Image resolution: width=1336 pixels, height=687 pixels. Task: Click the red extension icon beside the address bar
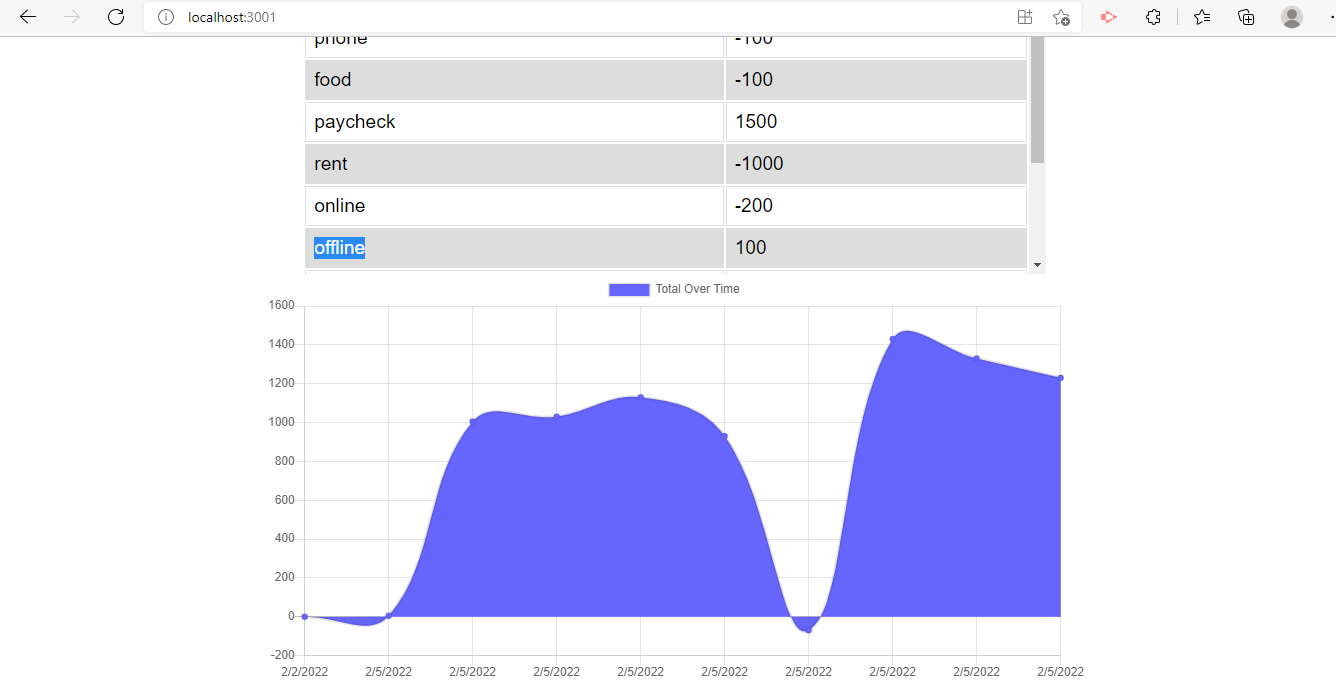(1108, 17)
